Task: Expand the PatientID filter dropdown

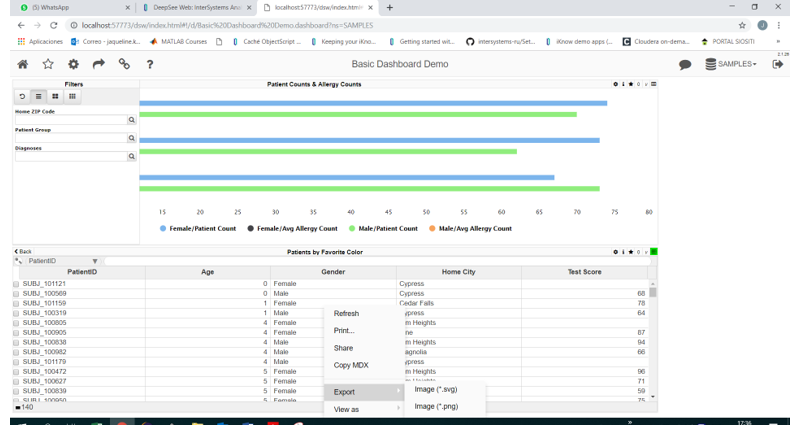Action: (95, 261)
